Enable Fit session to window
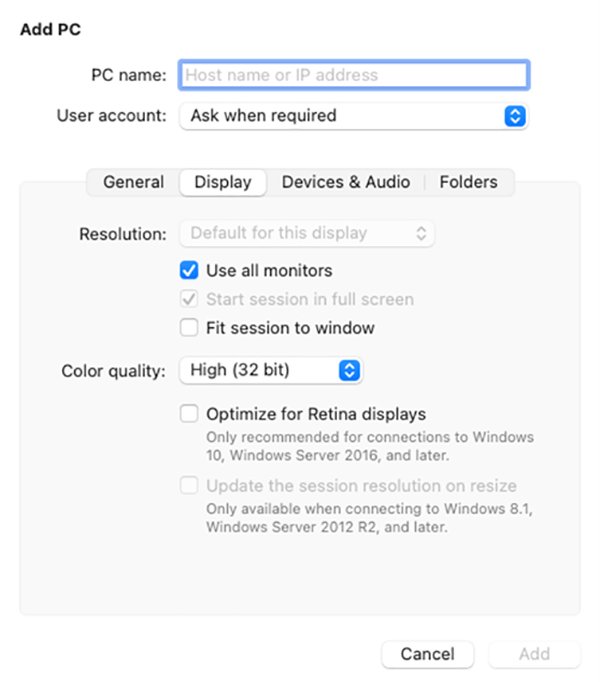Image resolution: width=600 pixels, height=682 pixels. (189, 328)
